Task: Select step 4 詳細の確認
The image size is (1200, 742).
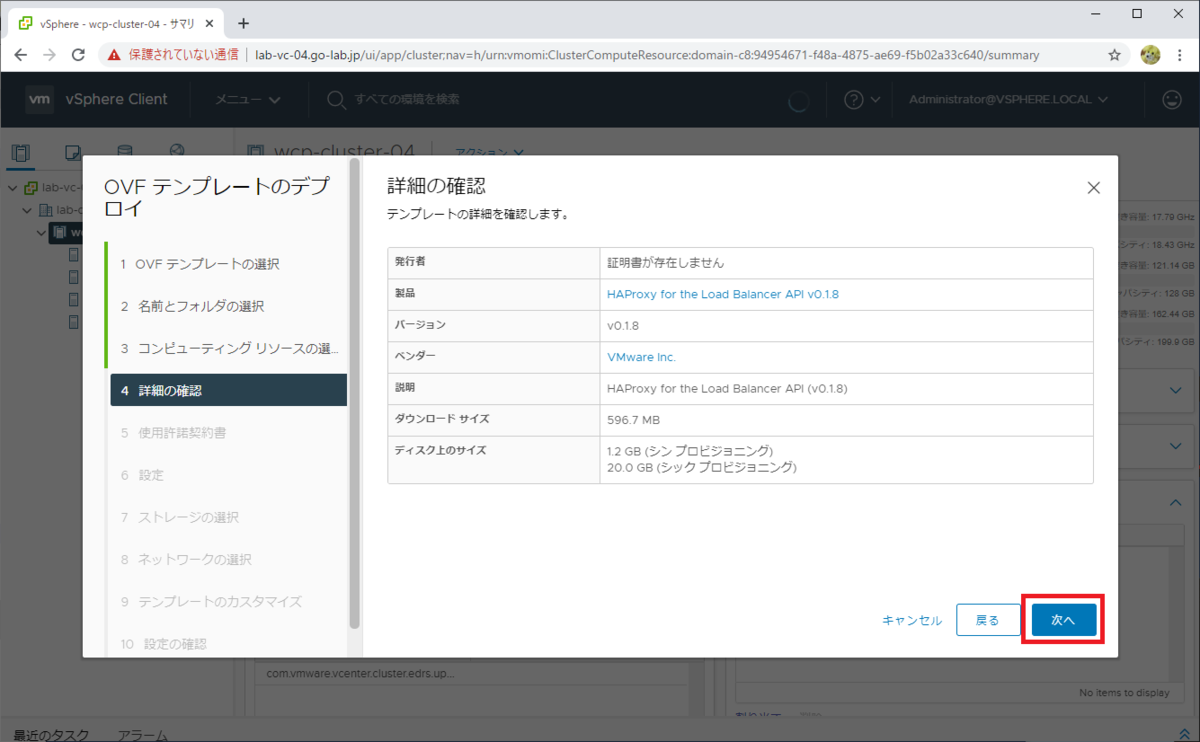Action: (228, 390)
